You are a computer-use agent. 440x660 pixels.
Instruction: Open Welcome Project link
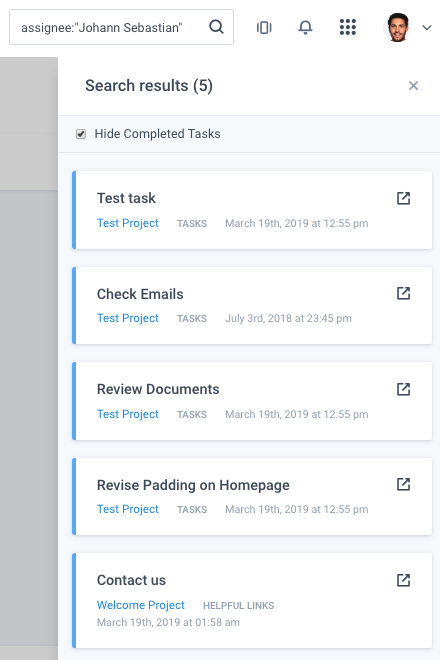[x=141, y=605]
